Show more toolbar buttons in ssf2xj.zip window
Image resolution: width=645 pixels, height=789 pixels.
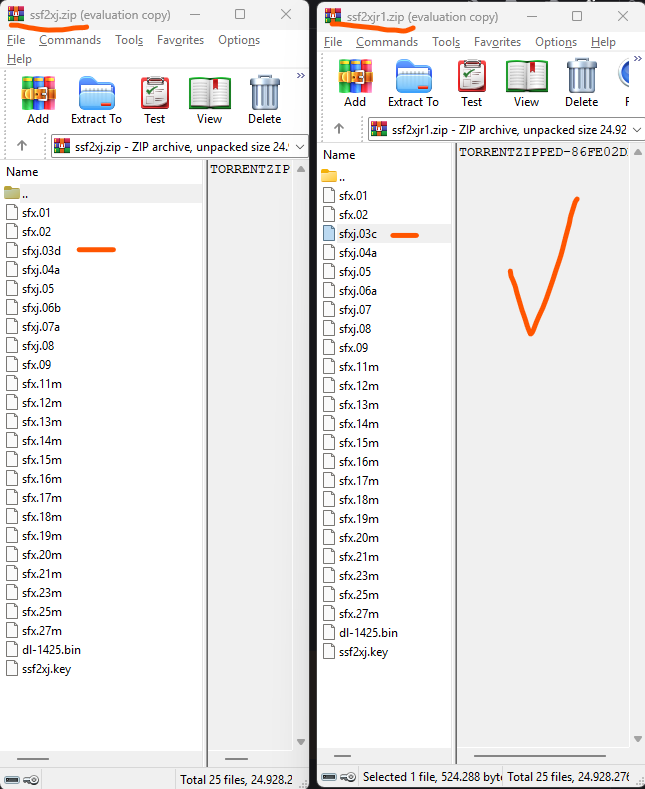pyautogui.click(x=301, y=75)
